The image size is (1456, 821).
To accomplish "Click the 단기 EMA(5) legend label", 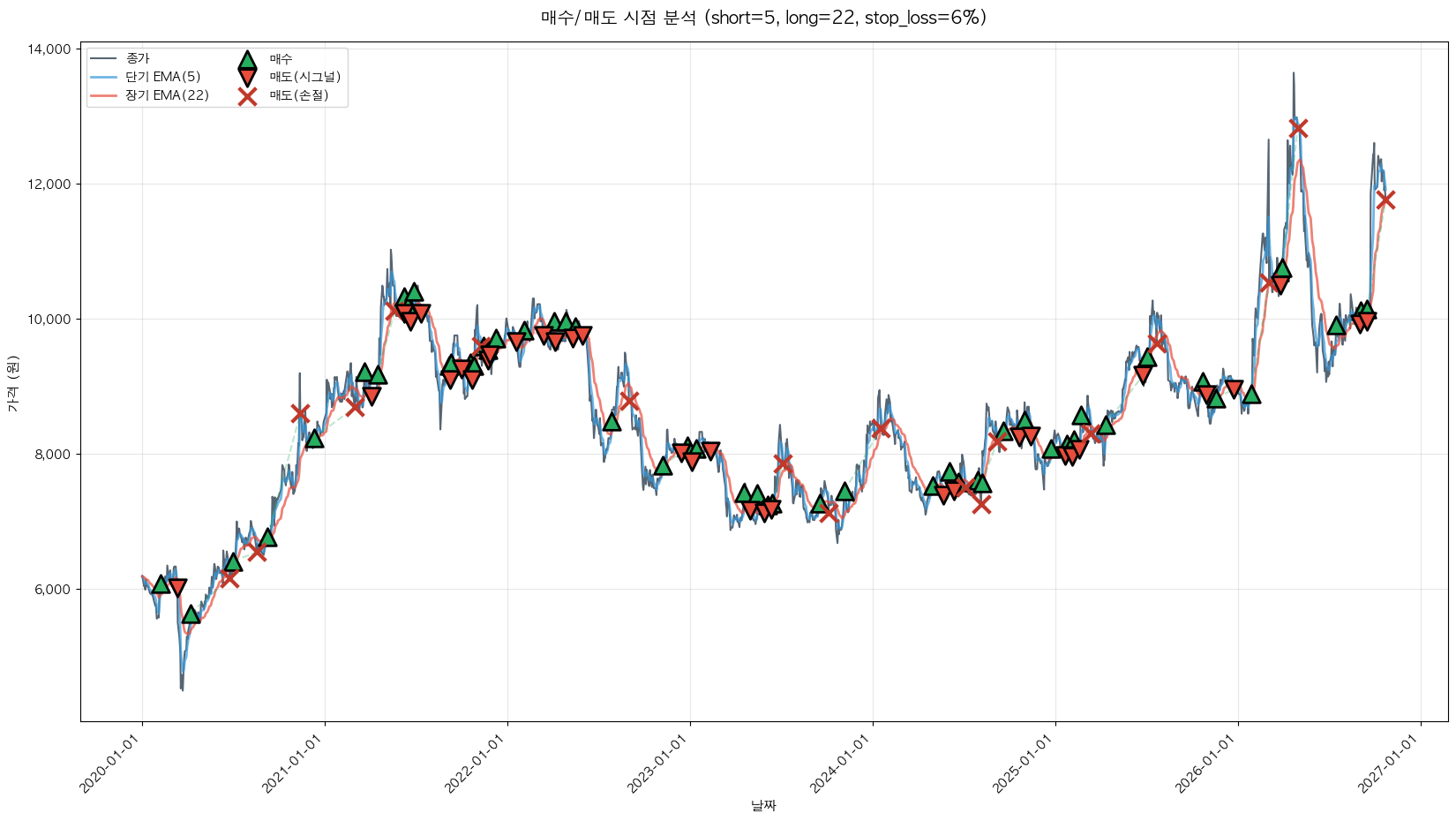I will [163, 78].
